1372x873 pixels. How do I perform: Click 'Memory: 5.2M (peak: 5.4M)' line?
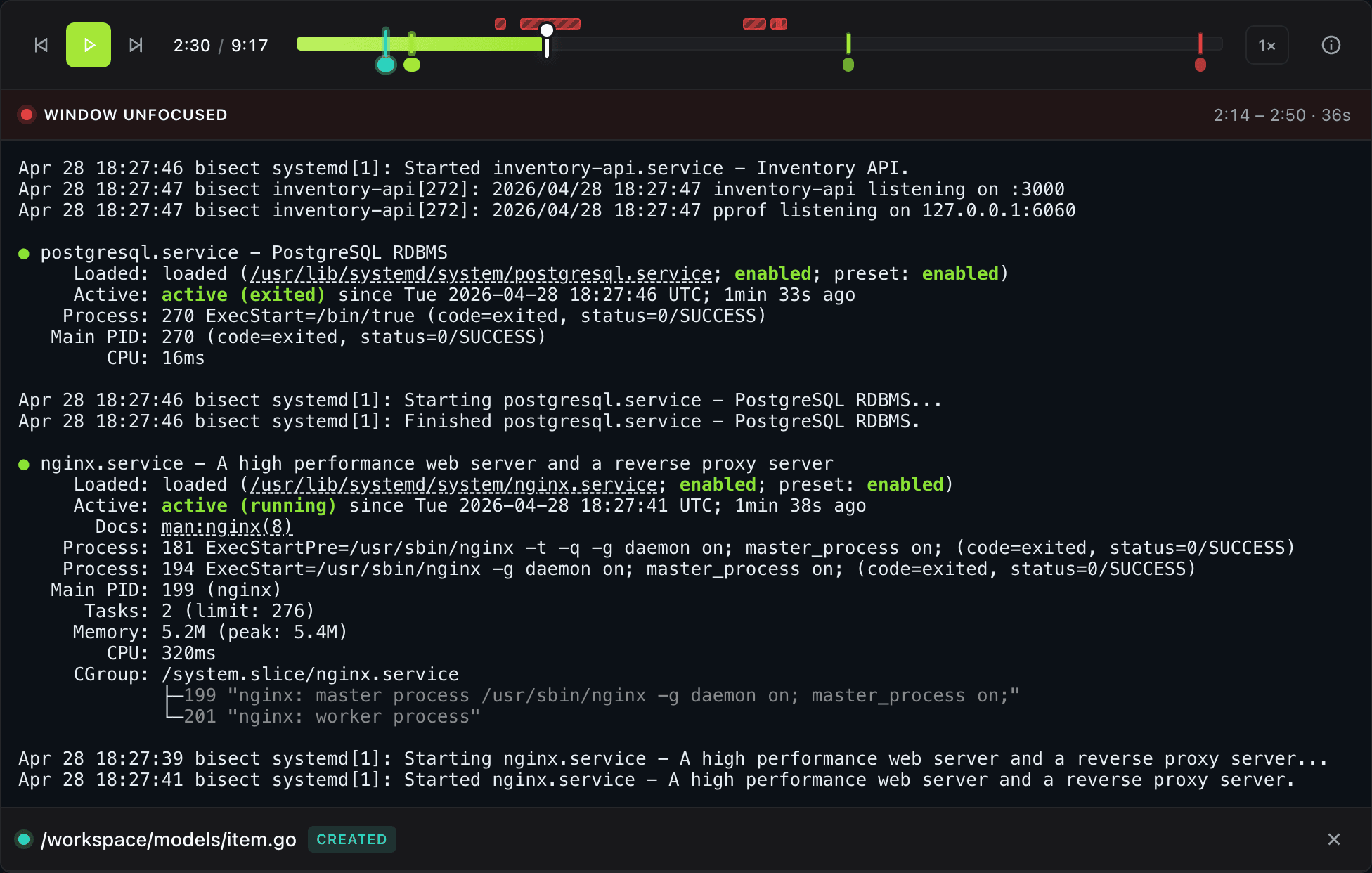pyautogui.click(x=210, y=632)
